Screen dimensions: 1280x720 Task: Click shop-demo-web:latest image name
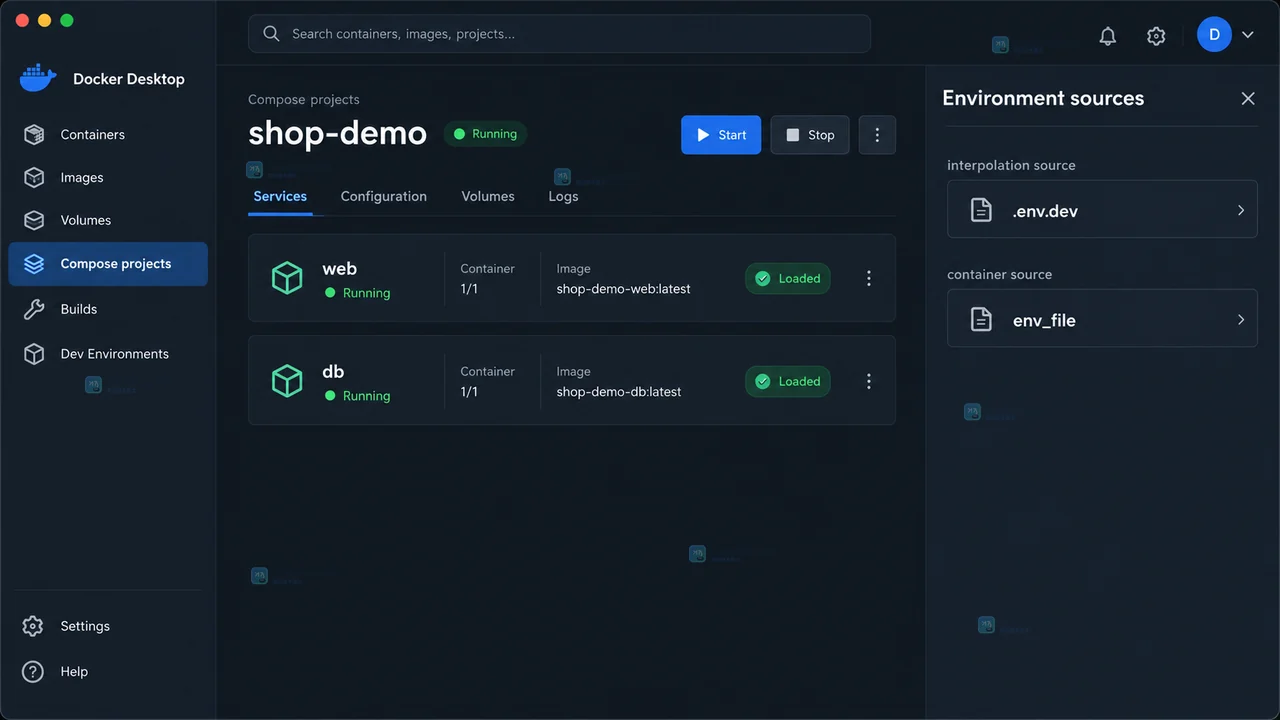624,289
